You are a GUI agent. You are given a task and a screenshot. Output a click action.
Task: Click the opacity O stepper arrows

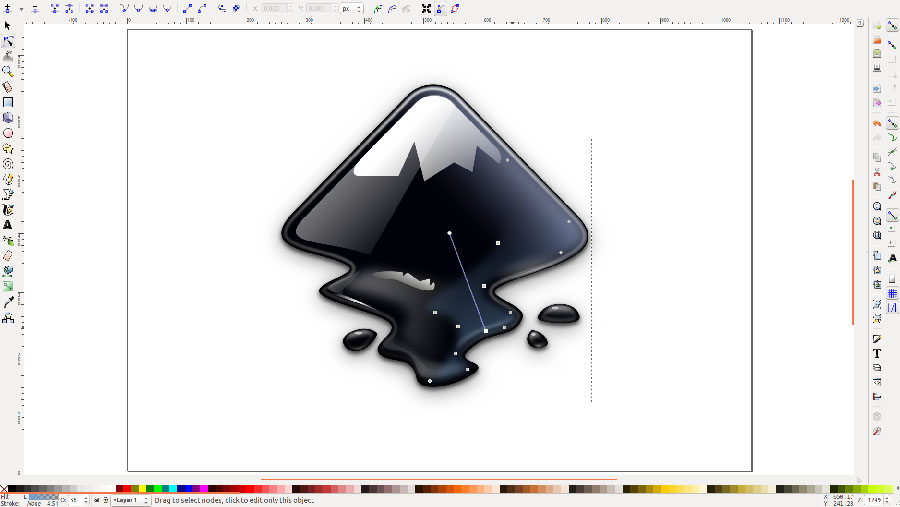(x=86, y=501)
